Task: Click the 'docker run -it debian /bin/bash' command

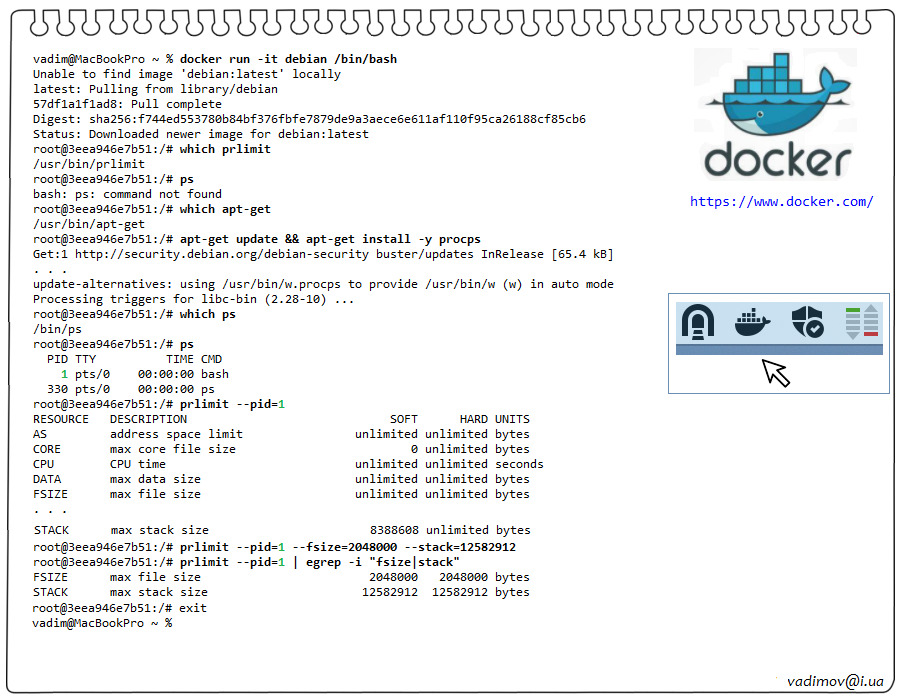Action: click(x=288, y=59)
